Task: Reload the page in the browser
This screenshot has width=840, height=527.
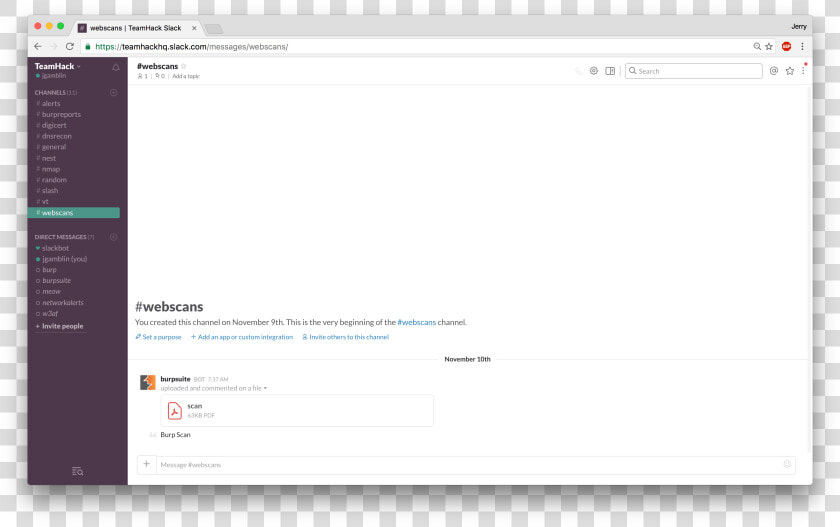Action: click(x=70, y=47)
